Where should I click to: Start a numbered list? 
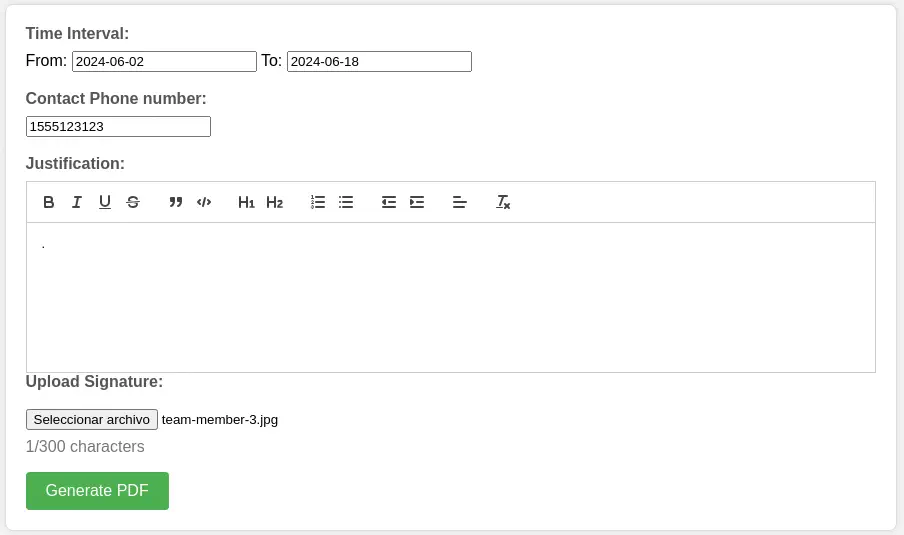(x=318, y=202)
